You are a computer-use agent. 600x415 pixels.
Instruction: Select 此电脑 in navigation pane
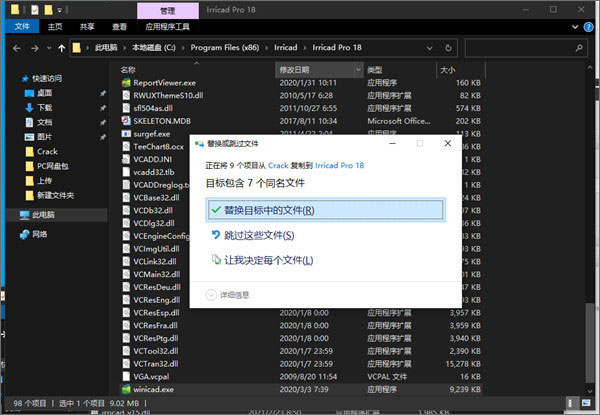point(57,215)
